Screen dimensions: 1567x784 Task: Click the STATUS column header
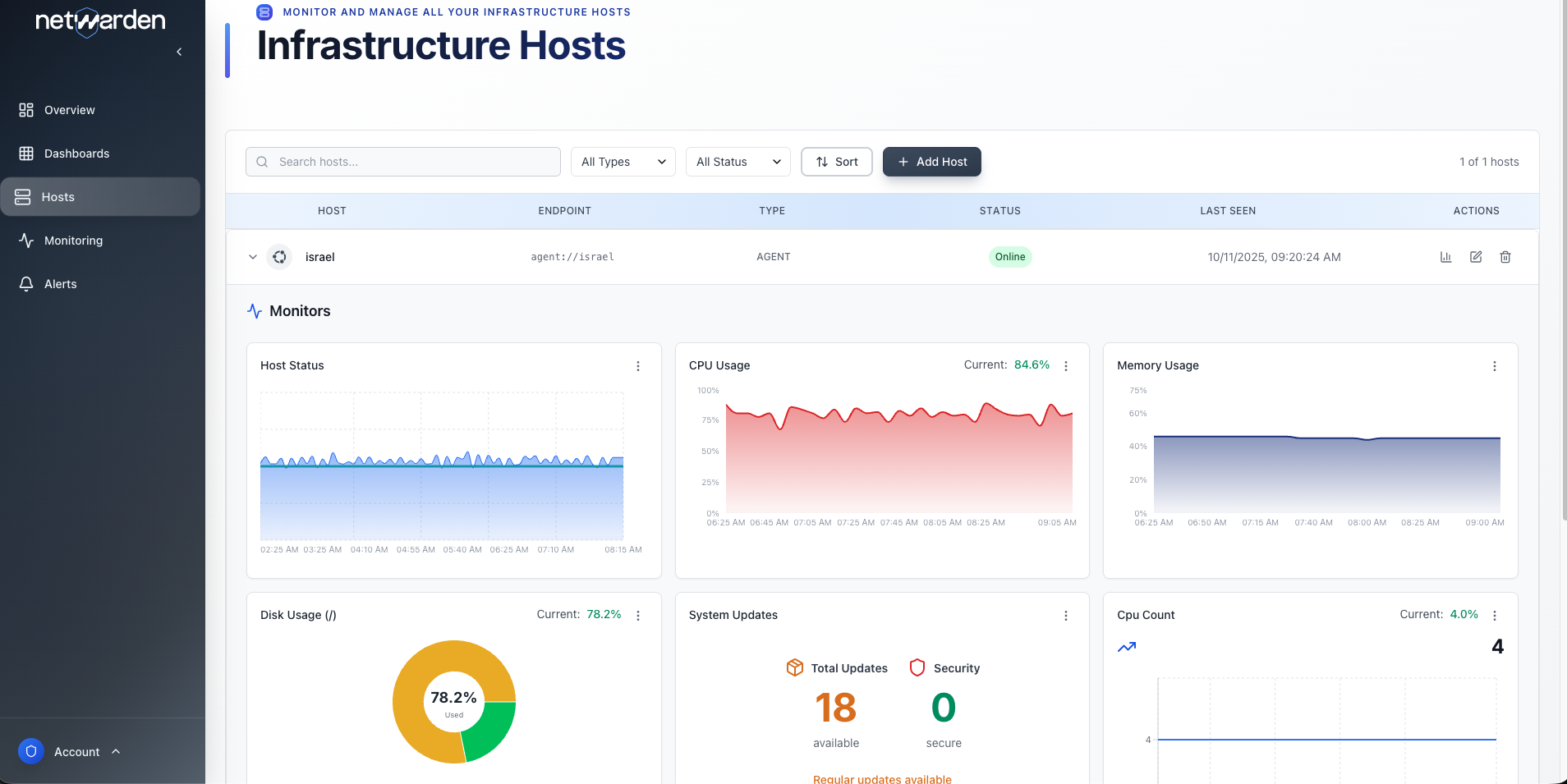pyautogui.click(x=1000, y=211)
